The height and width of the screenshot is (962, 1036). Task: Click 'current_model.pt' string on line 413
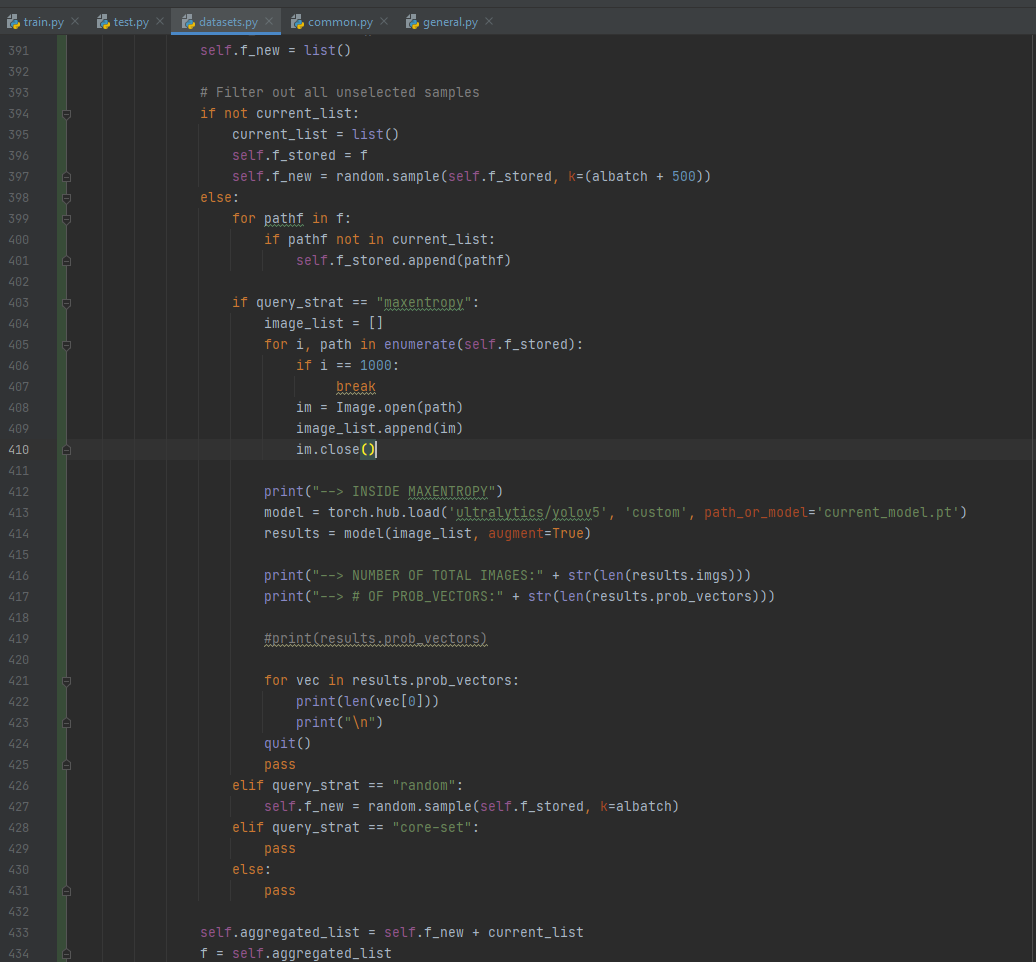pos(887,513)
